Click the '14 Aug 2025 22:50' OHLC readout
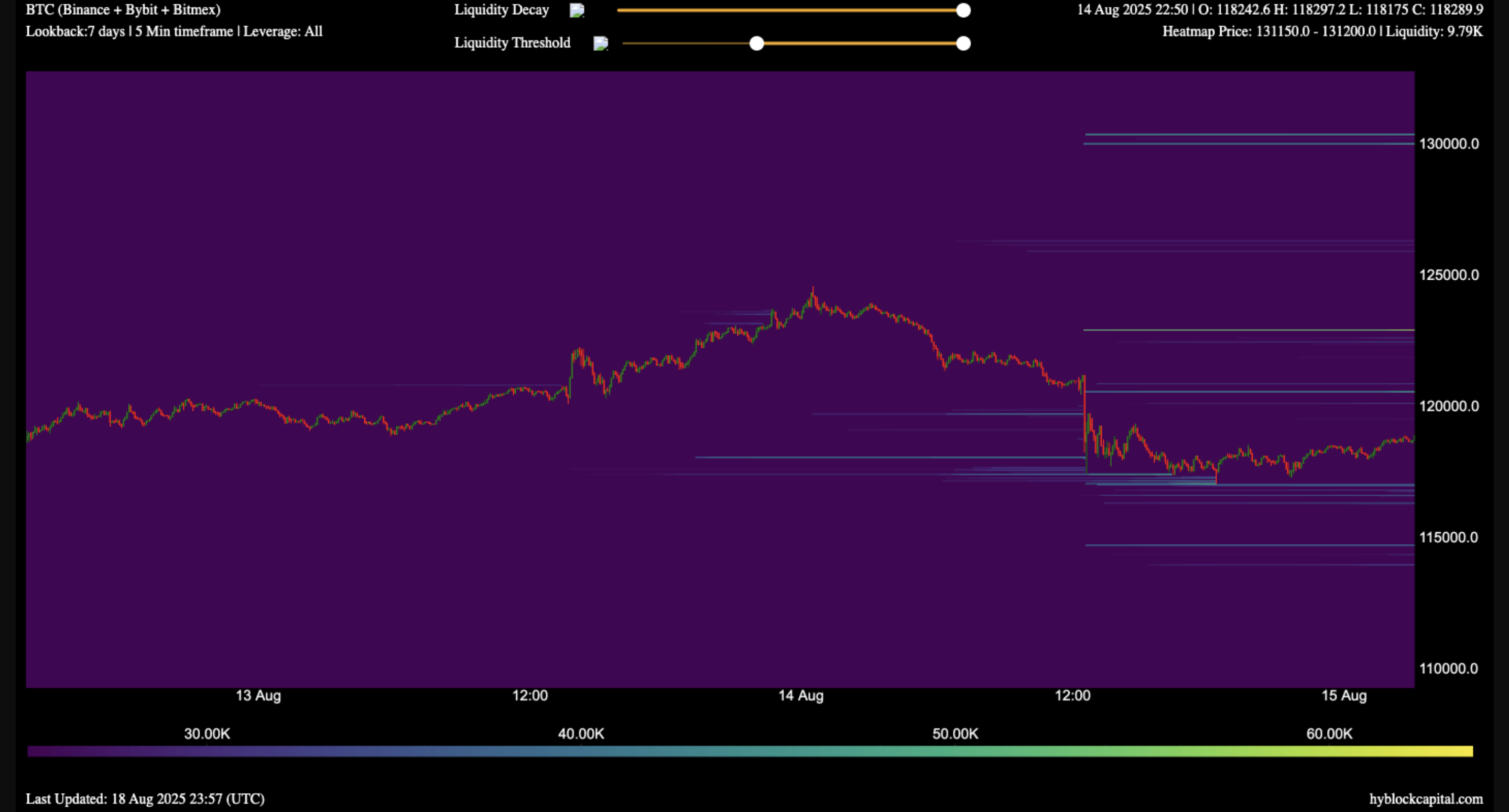The height and width of the screenshot is (812, 1509). click(1280, 9)
